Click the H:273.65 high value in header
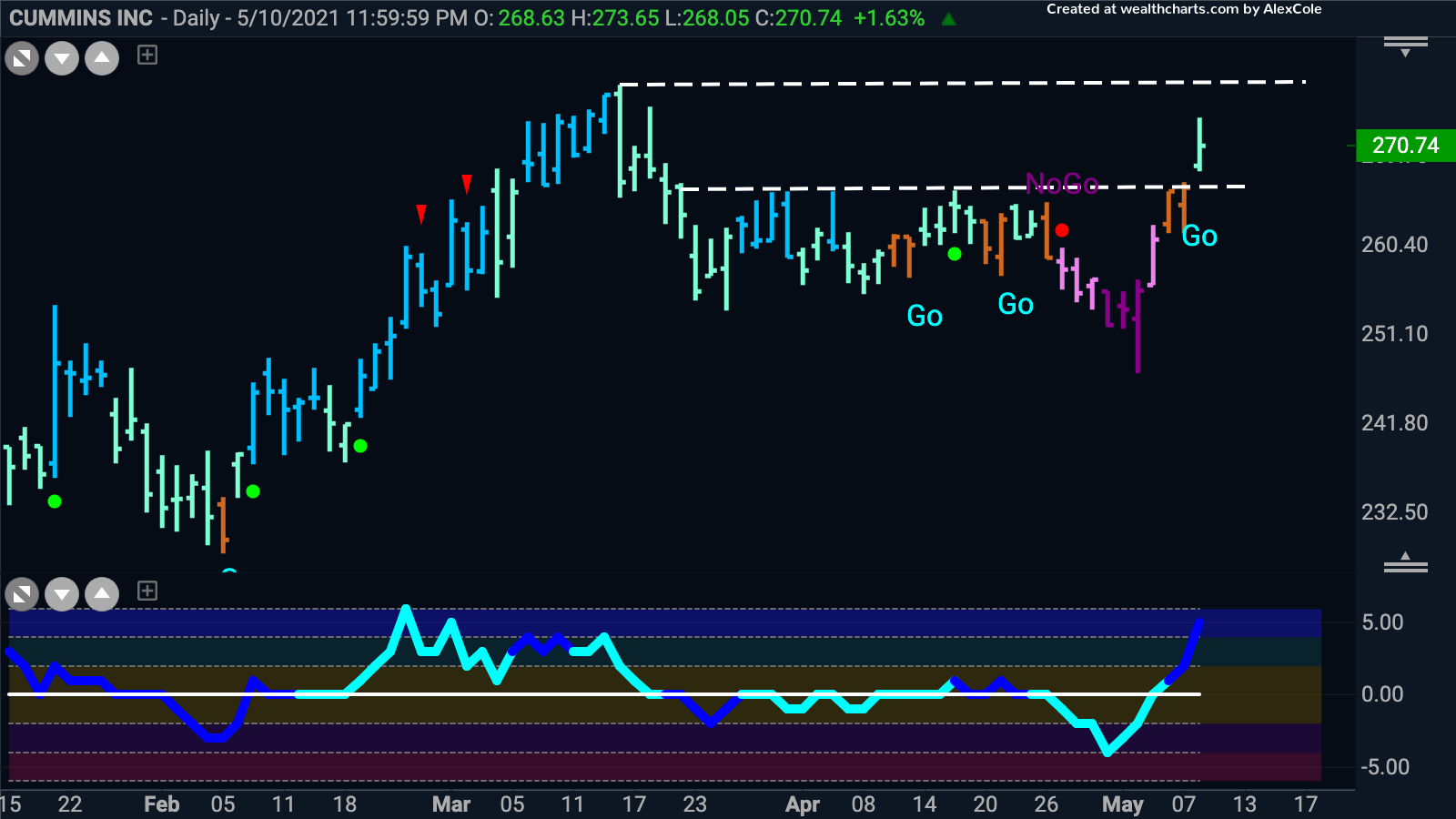 (x=615, y=18)
